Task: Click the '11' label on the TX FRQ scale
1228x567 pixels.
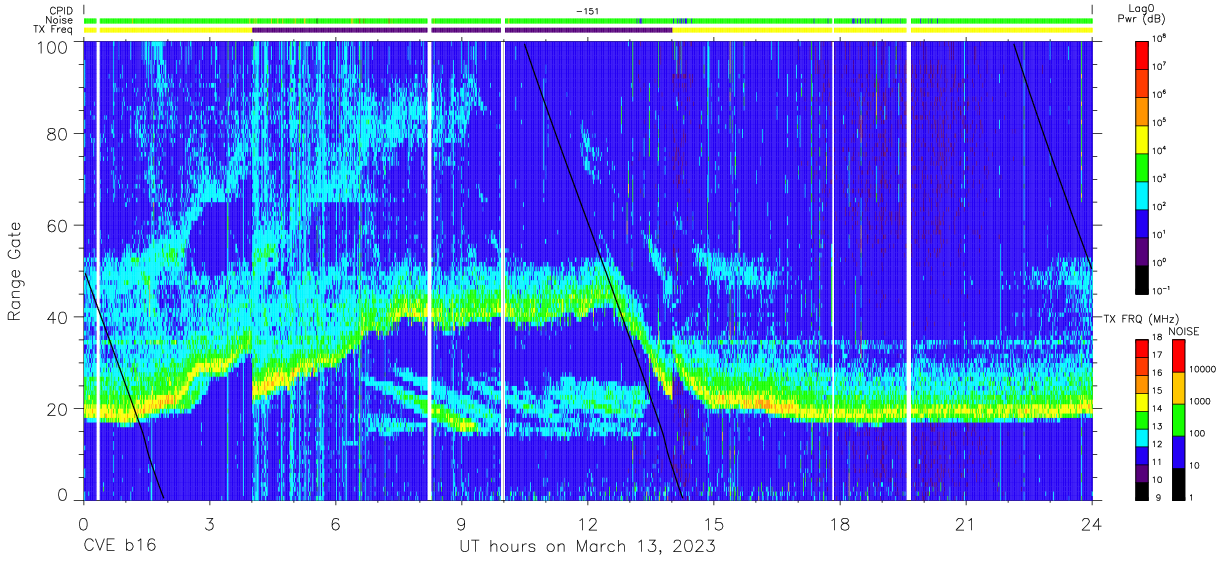Action: (x=1159, y=461)
